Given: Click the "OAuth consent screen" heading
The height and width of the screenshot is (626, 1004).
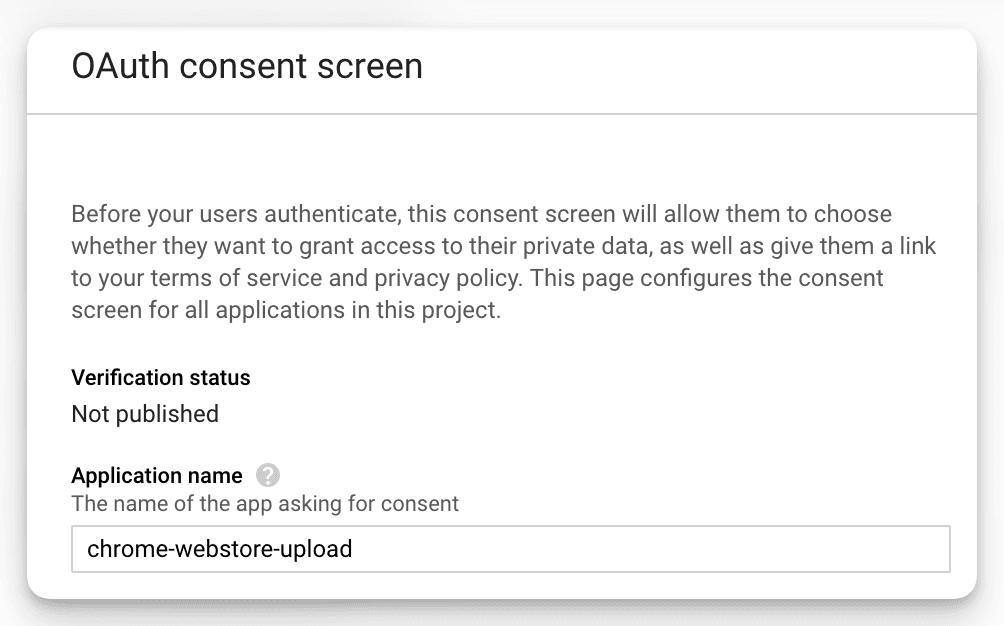Looking at the screenshot, I should point(247,67).
